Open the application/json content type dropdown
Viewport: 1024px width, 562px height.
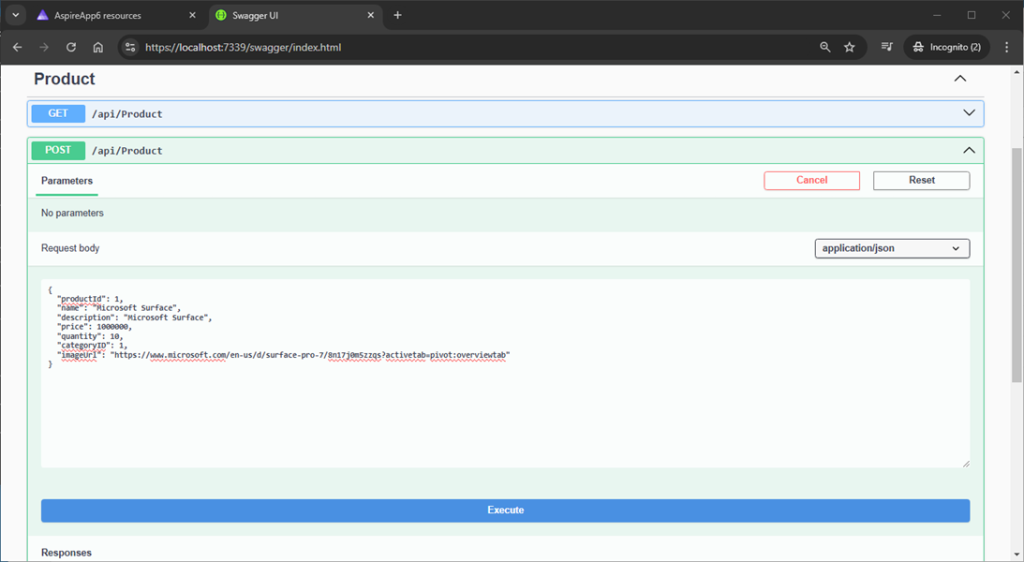point(892,248)
